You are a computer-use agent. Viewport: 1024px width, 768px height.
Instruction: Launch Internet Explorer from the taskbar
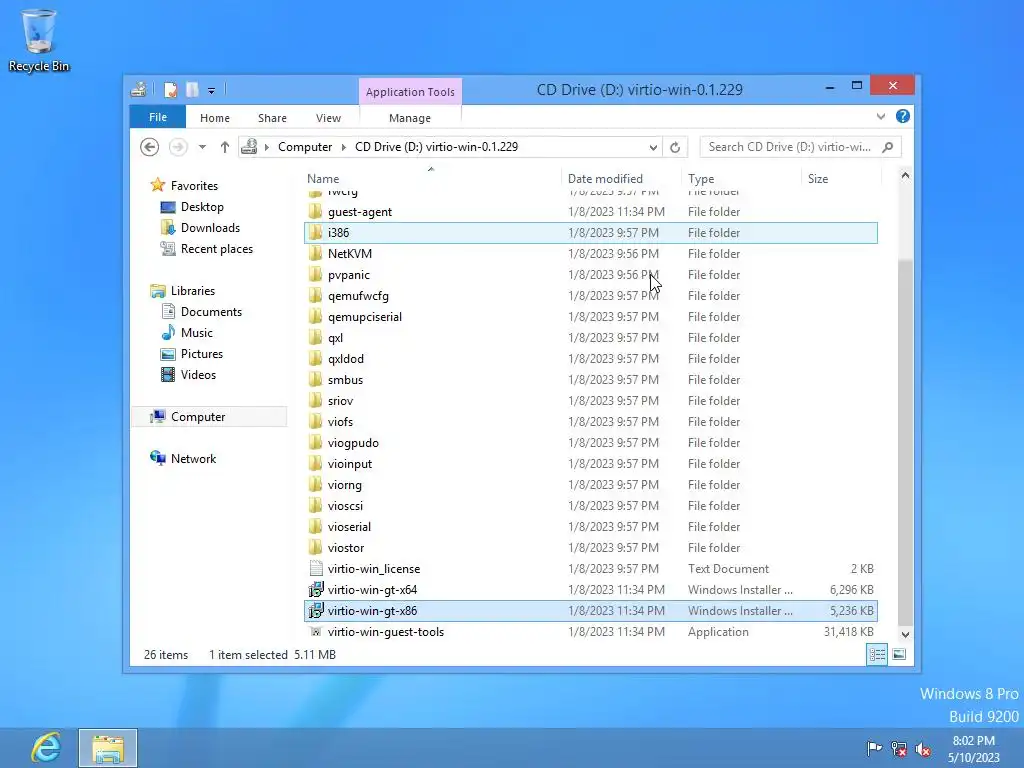(x=46, y=748)
